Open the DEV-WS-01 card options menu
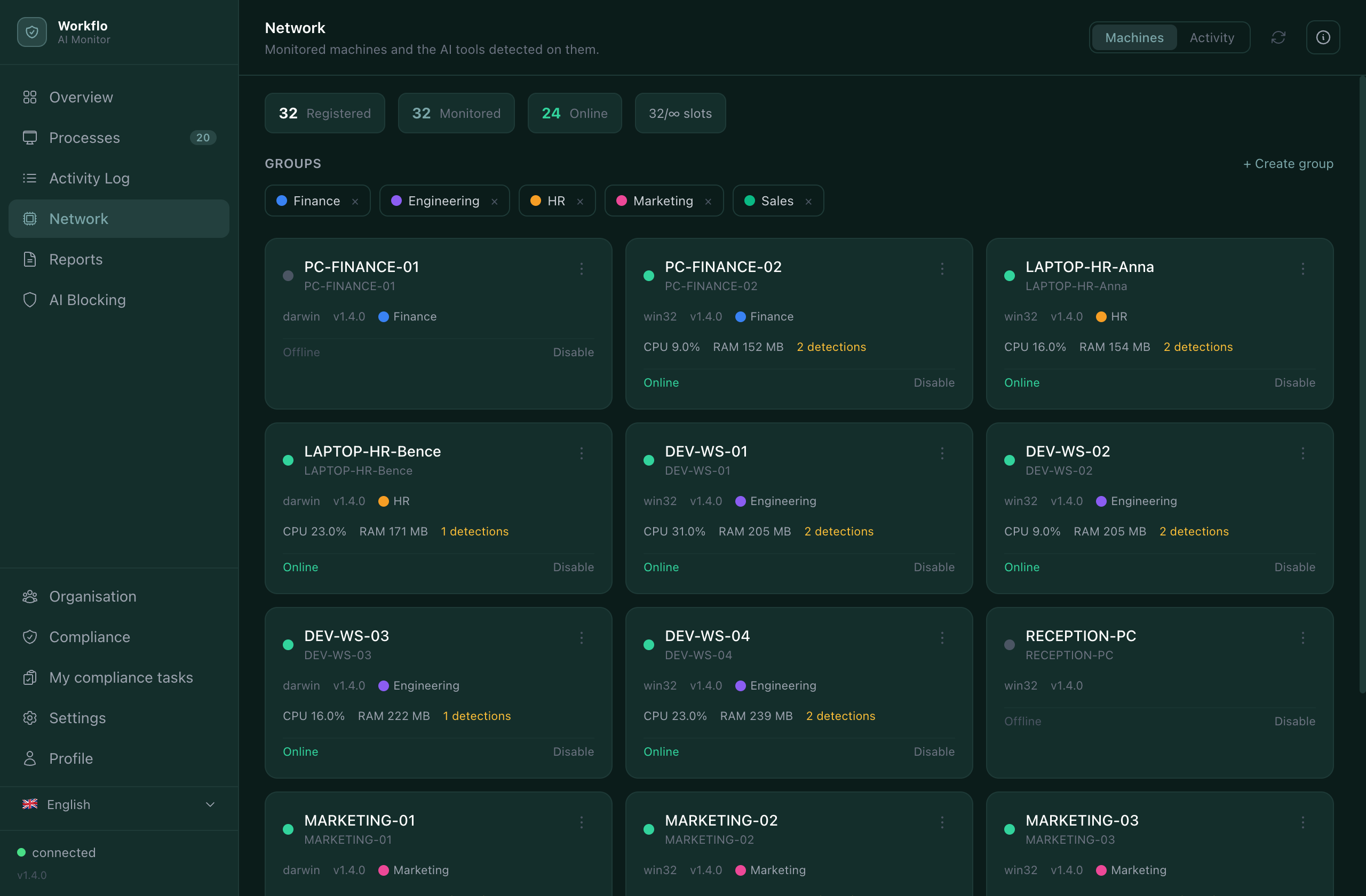The image size is (1366, 896). click(x=942, y=453)
